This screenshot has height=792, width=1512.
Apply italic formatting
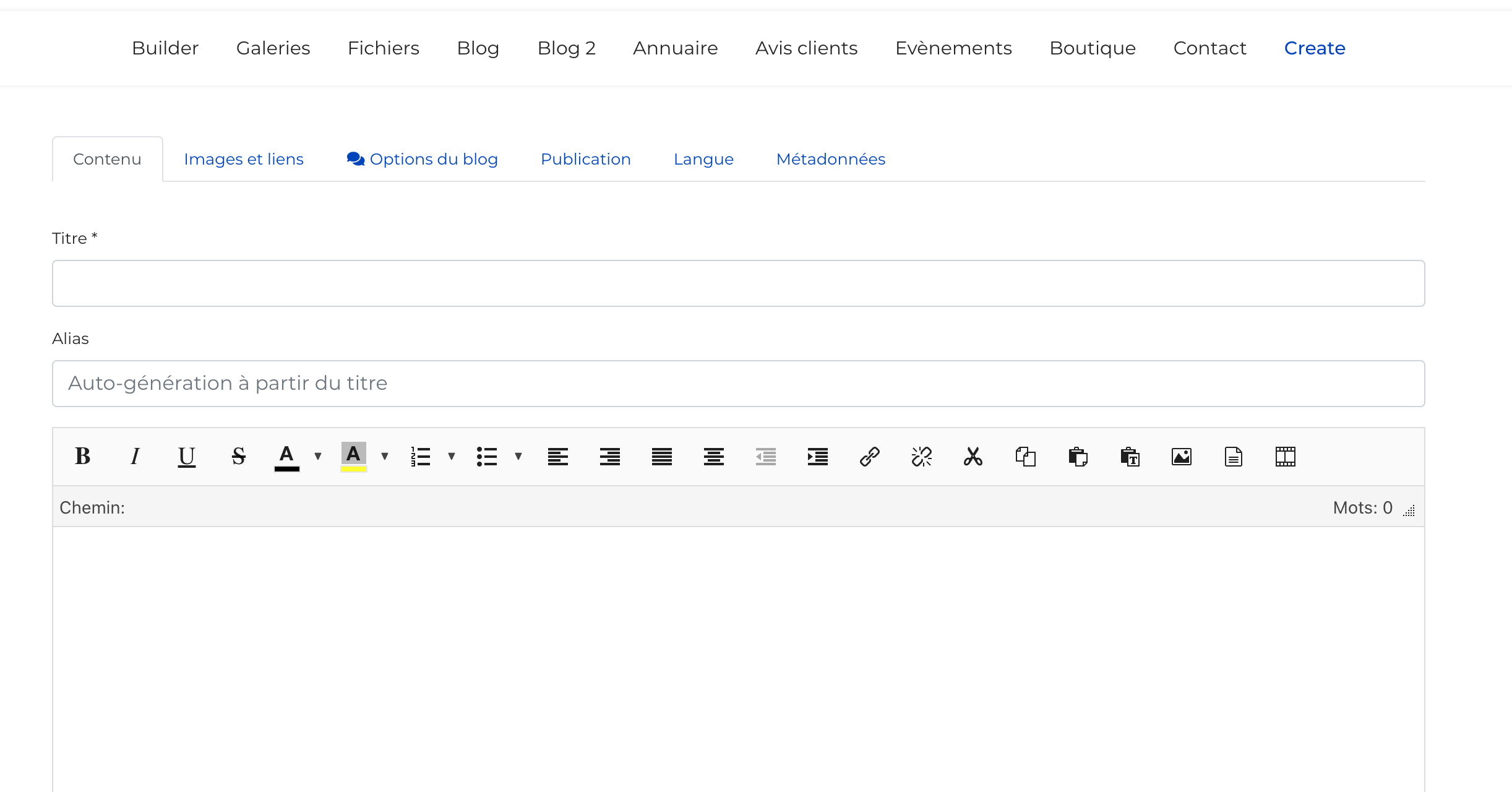click(135, 457)
